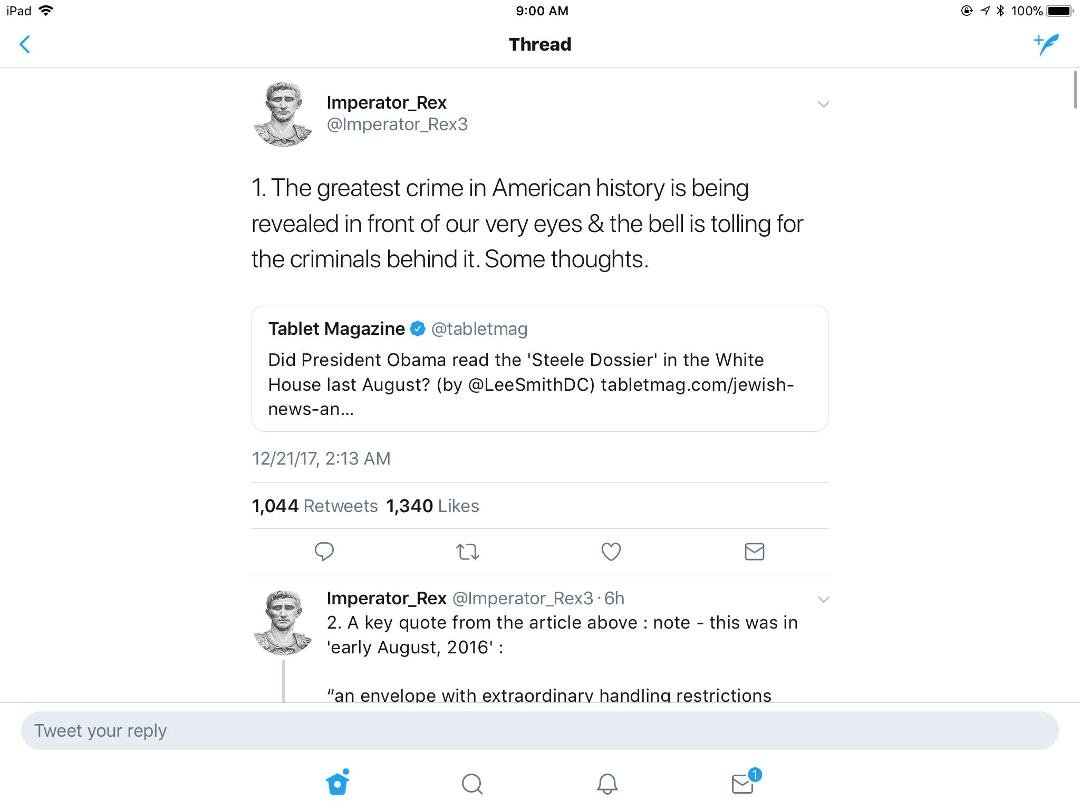
Task: Open the Search tab with the magnifier icon
Action: click(x=472, y=784)
